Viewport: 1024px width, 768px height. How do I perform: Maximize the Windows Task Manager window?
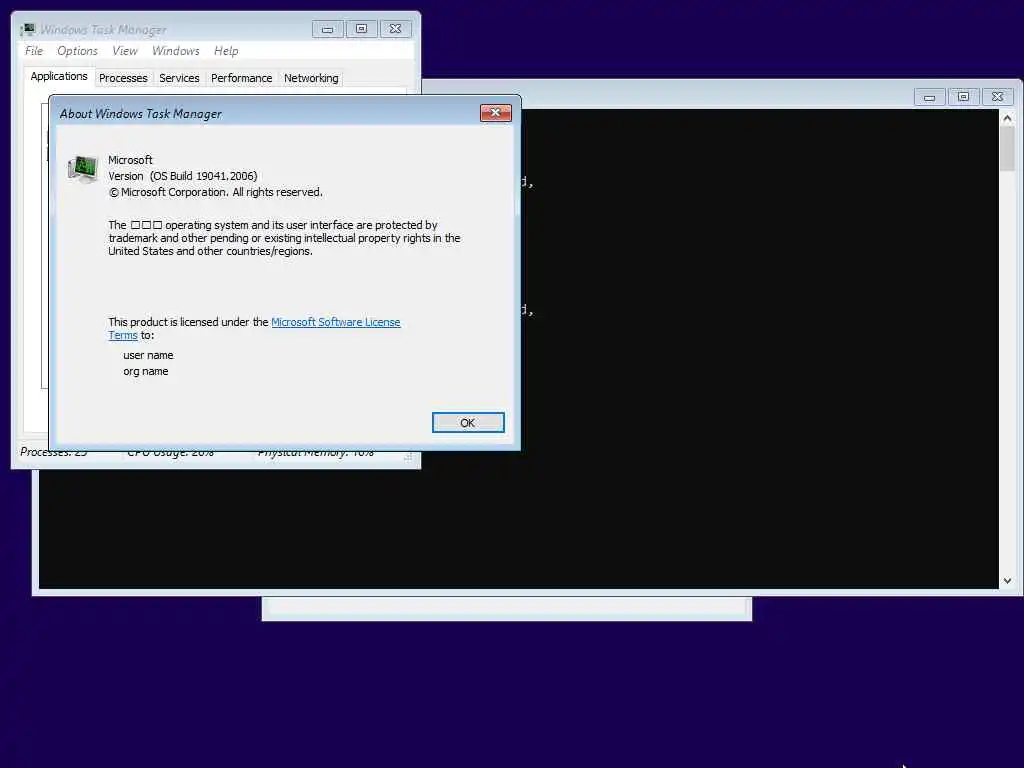pyautogui.click(x=361, y=29)
